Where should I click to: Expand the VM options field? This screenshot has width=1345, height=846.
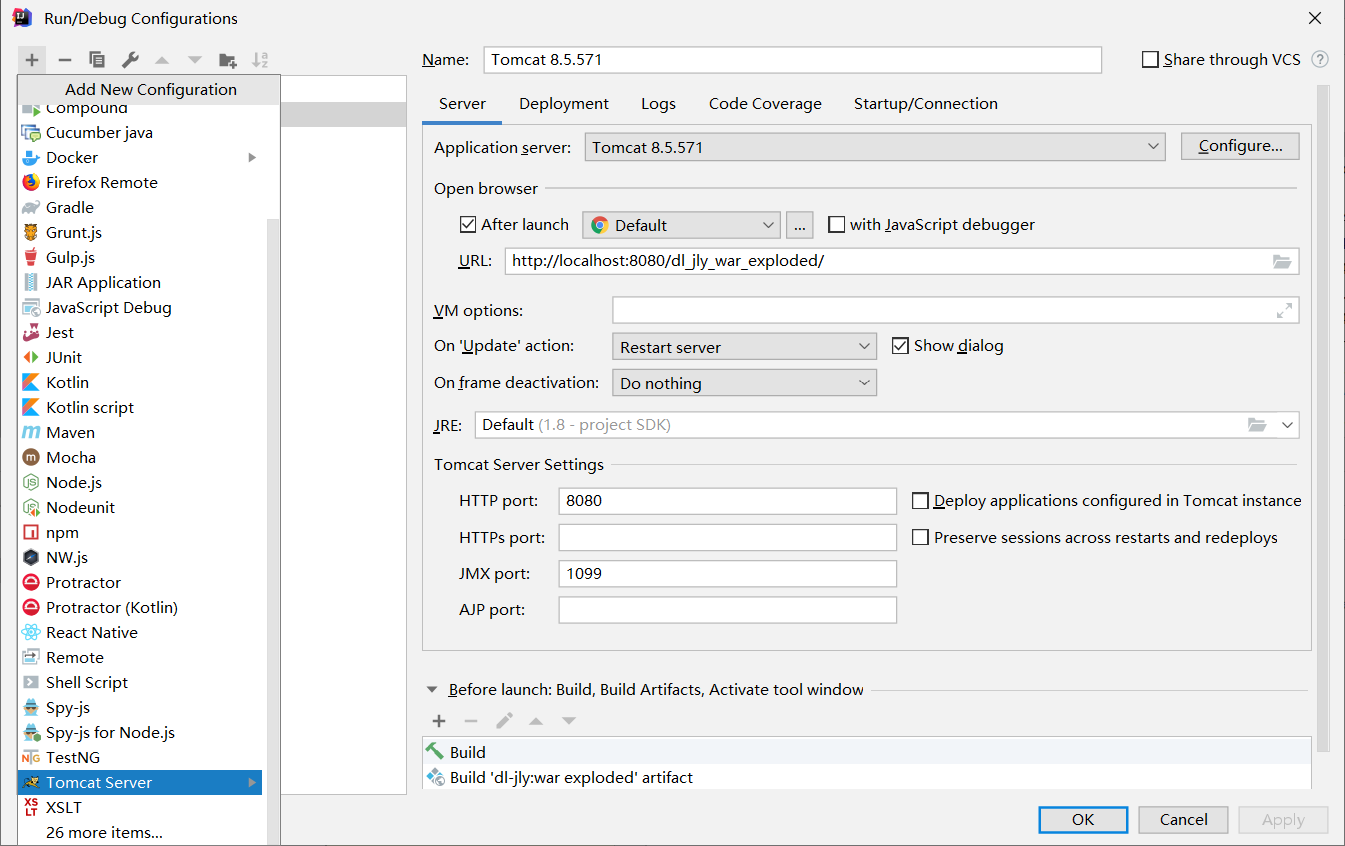(x=1285, y=311)
